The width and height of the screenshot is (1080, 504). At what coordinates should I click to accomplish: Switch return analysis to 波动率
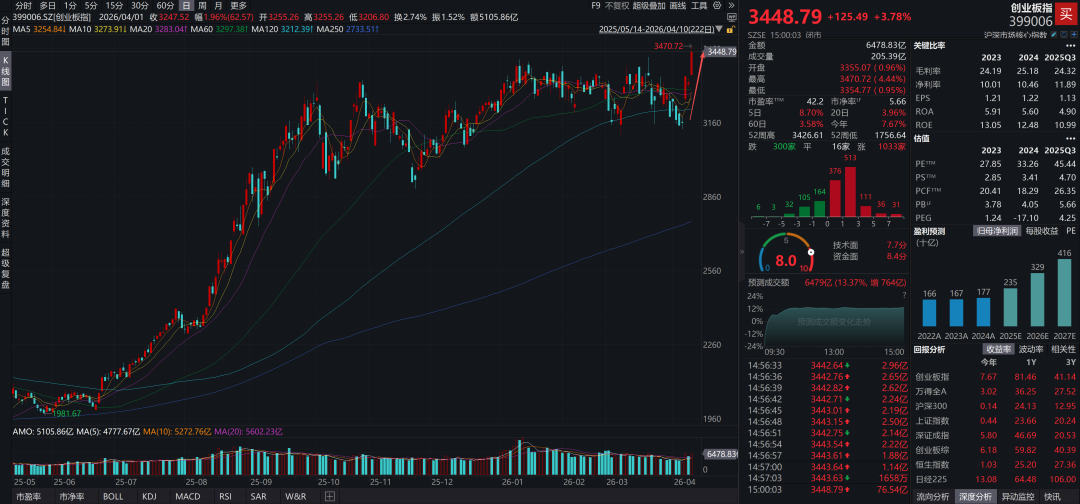pos(1030,350)
